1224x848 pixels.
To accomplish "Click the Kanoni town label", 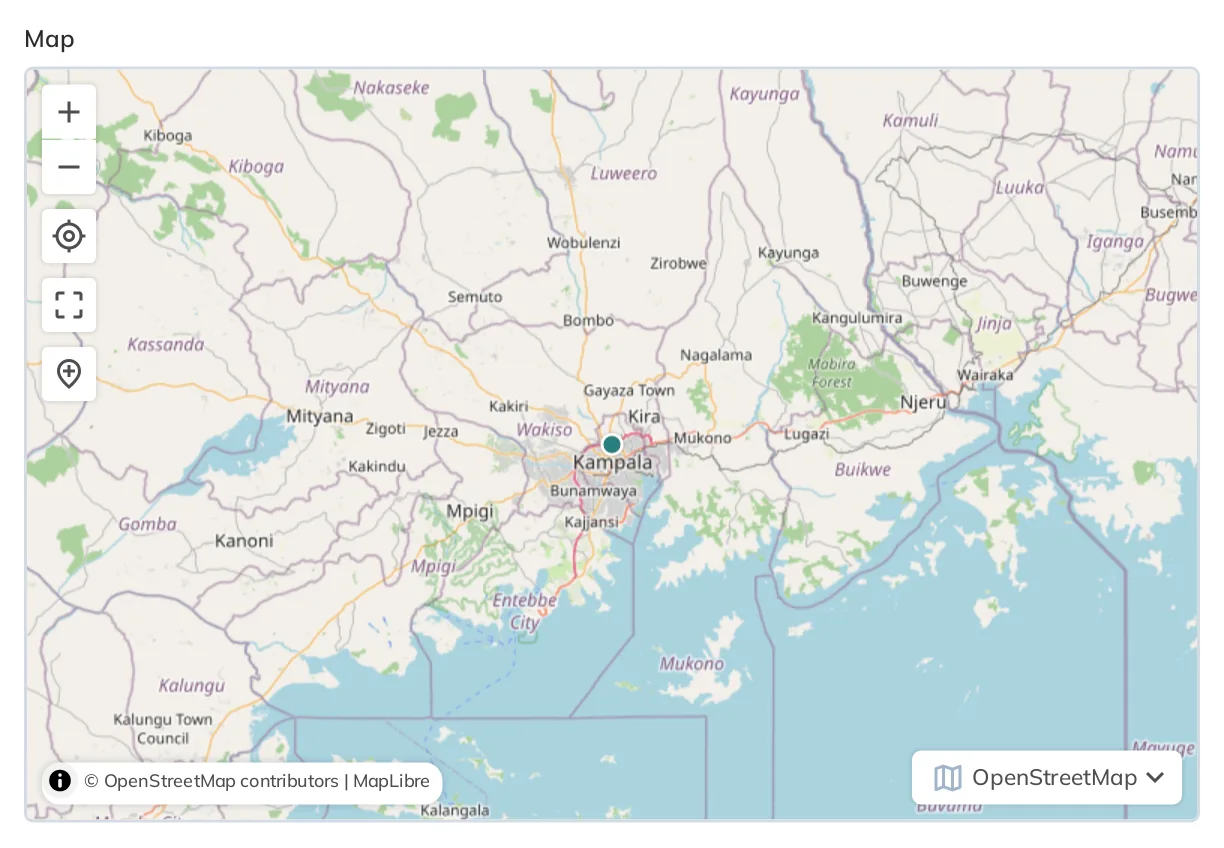I will pyautogui.click(x=244, y=541).
